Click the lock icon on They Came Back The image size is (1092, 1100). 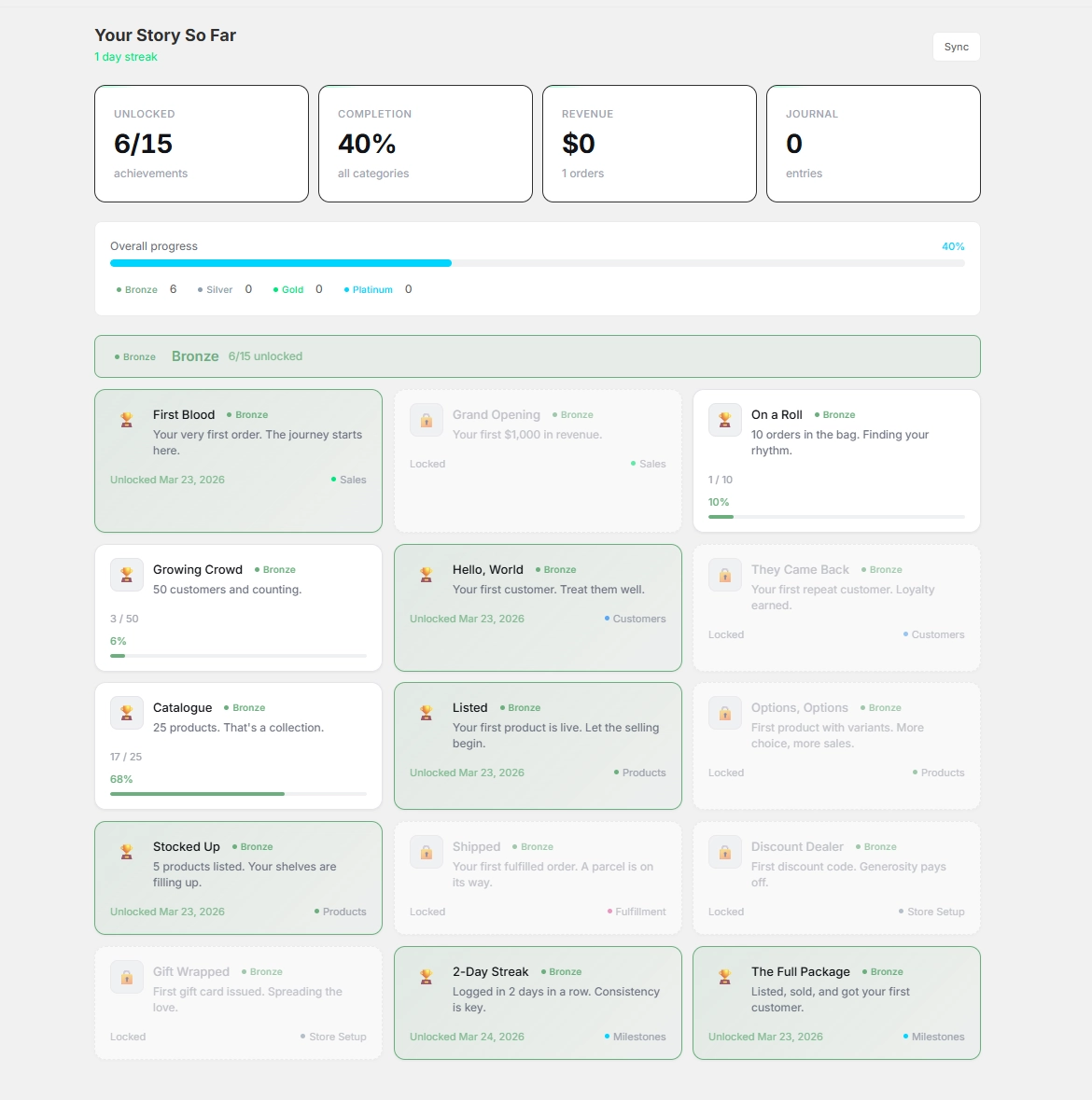pos(724,575)
